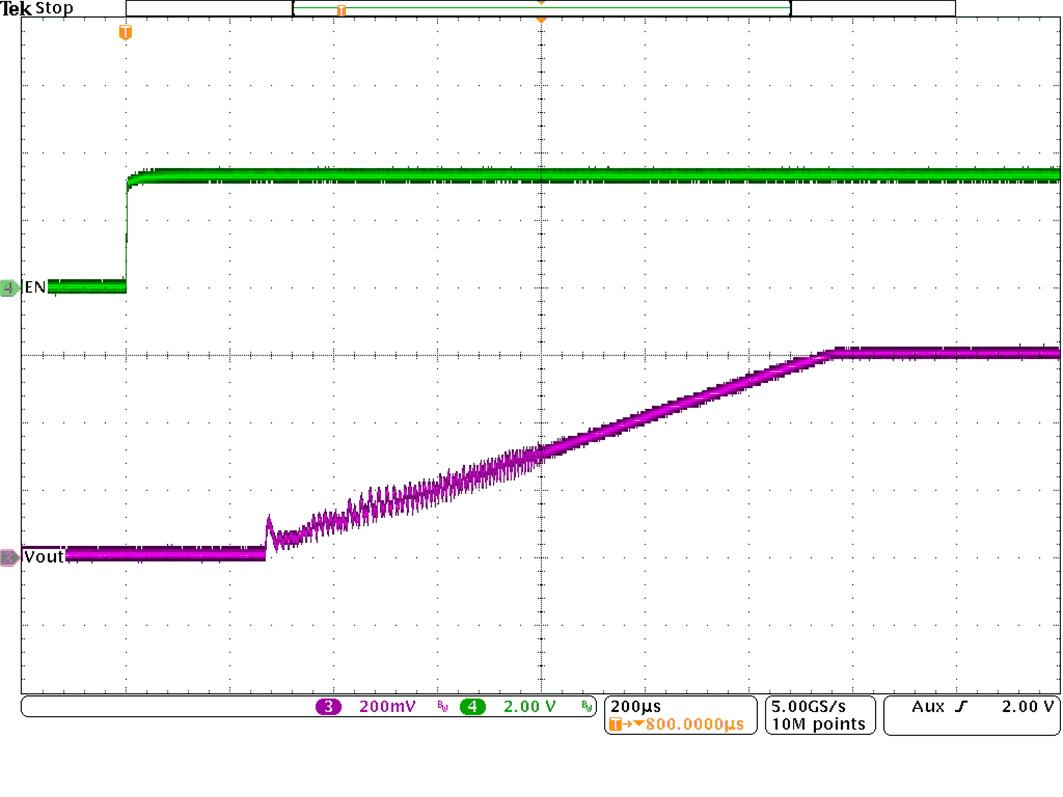Toggle bandwidth limit for Channel 4
The height and width of the screenshot is (797, 1063).
[587, 706]
